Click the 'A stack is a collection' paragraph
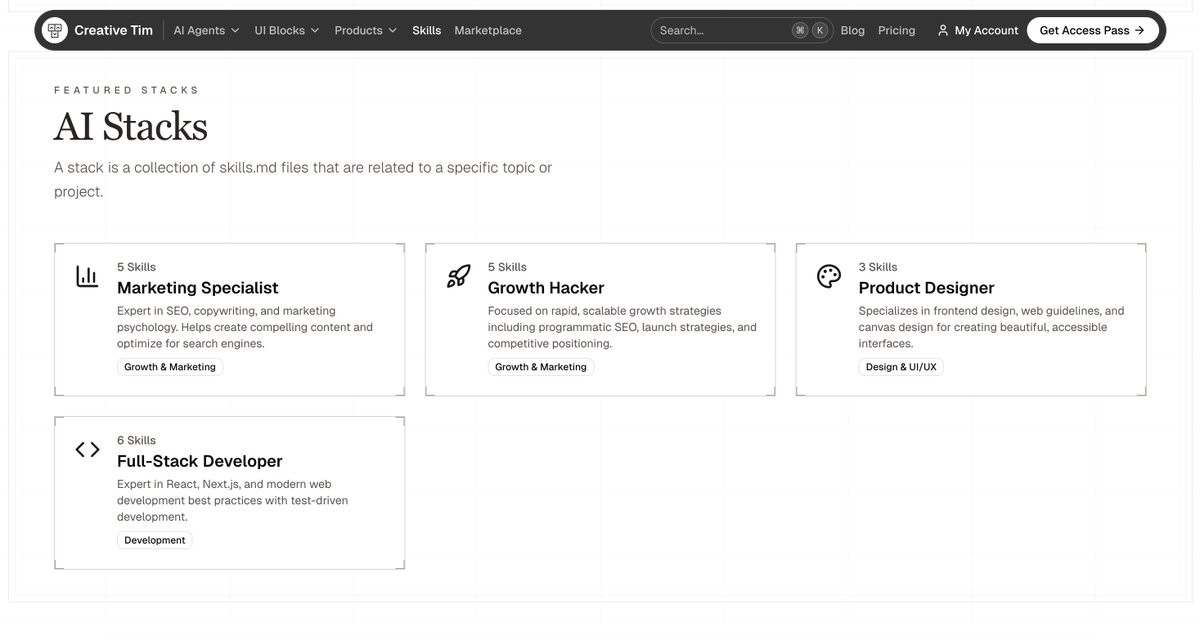This screenshot has width=1200, height=640. click(x=303, y=179)
